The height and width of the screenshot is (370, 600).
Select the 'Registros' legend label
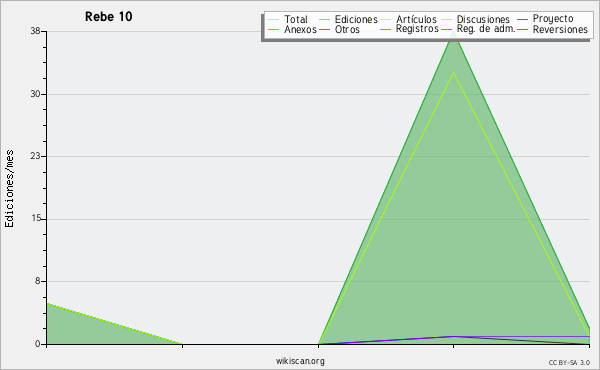click(417, 29)
